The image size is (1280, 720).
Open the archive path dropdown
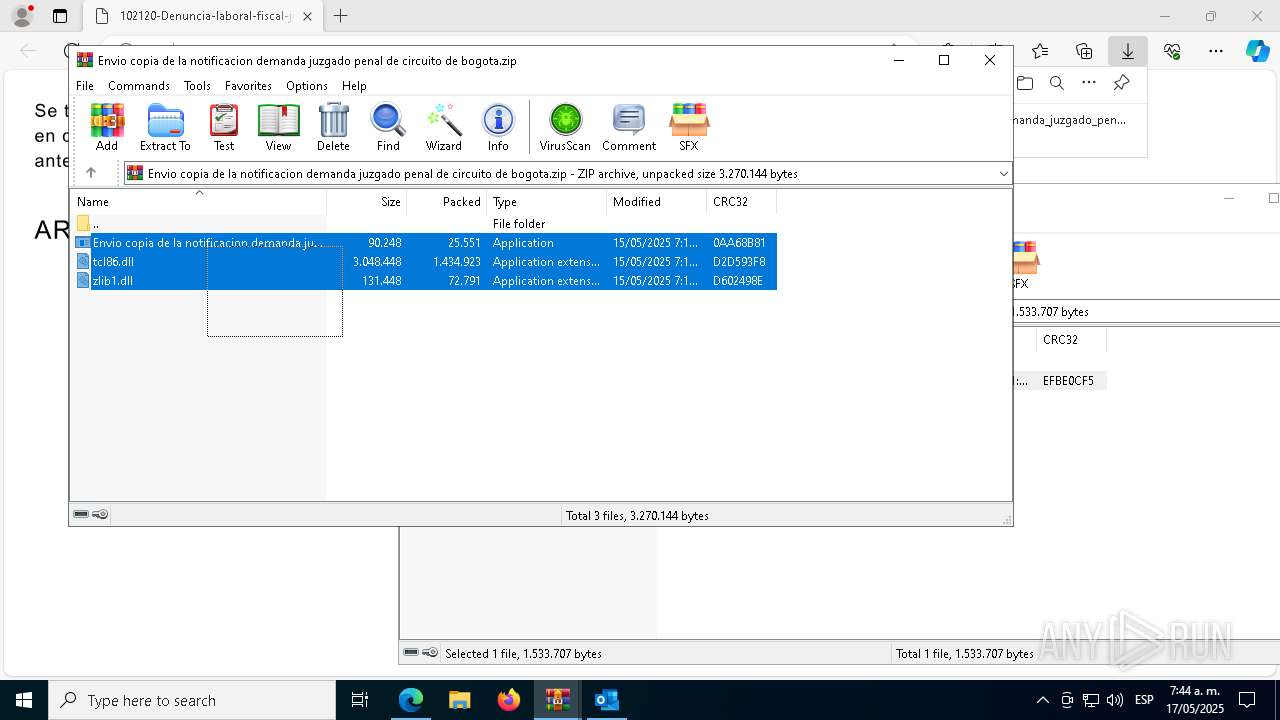point(1004,174)
